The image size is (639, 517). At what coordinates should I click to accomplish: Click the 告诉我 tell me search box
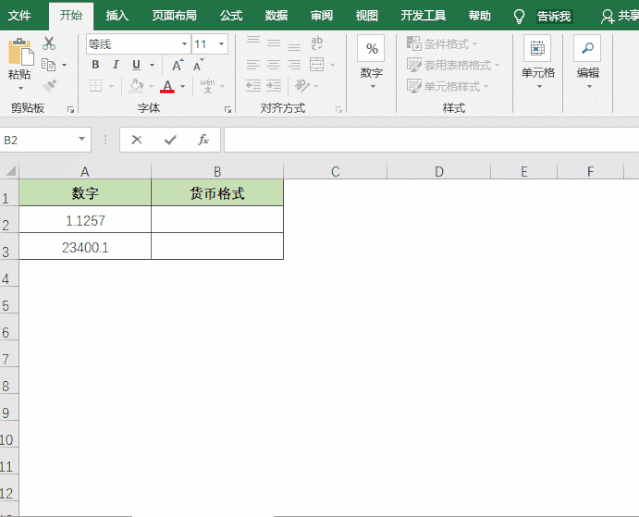(x=554, y=16)
